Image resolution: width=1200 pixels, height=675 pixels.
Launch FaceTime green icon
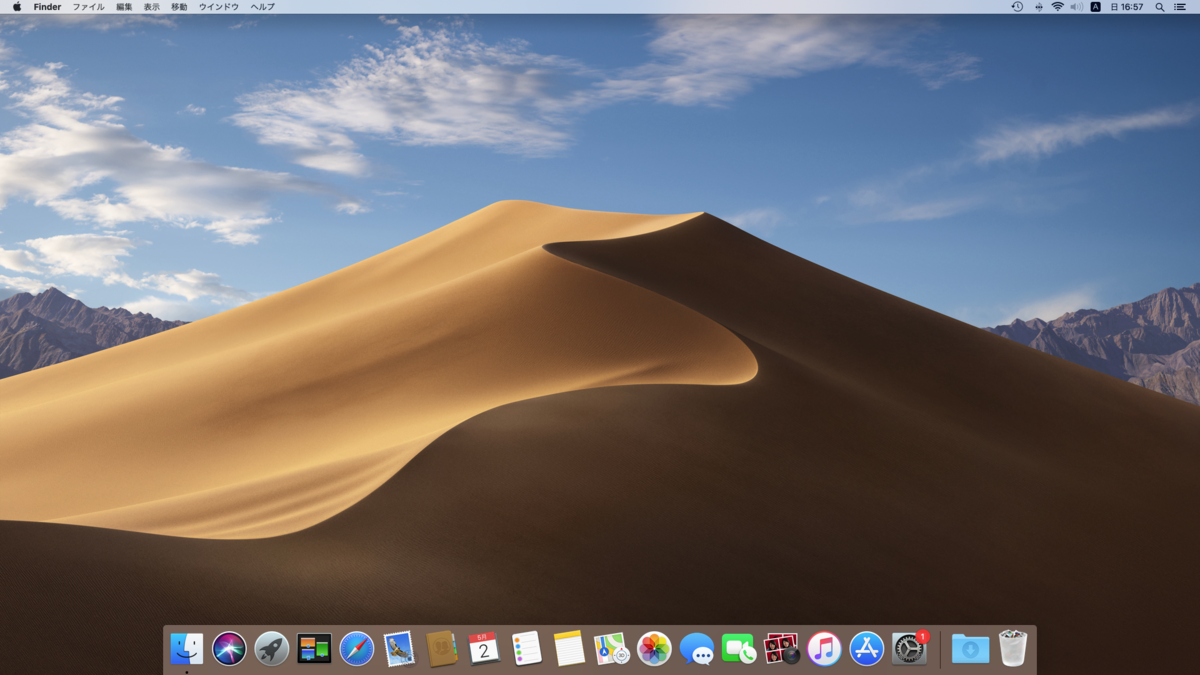pos(739,649)
